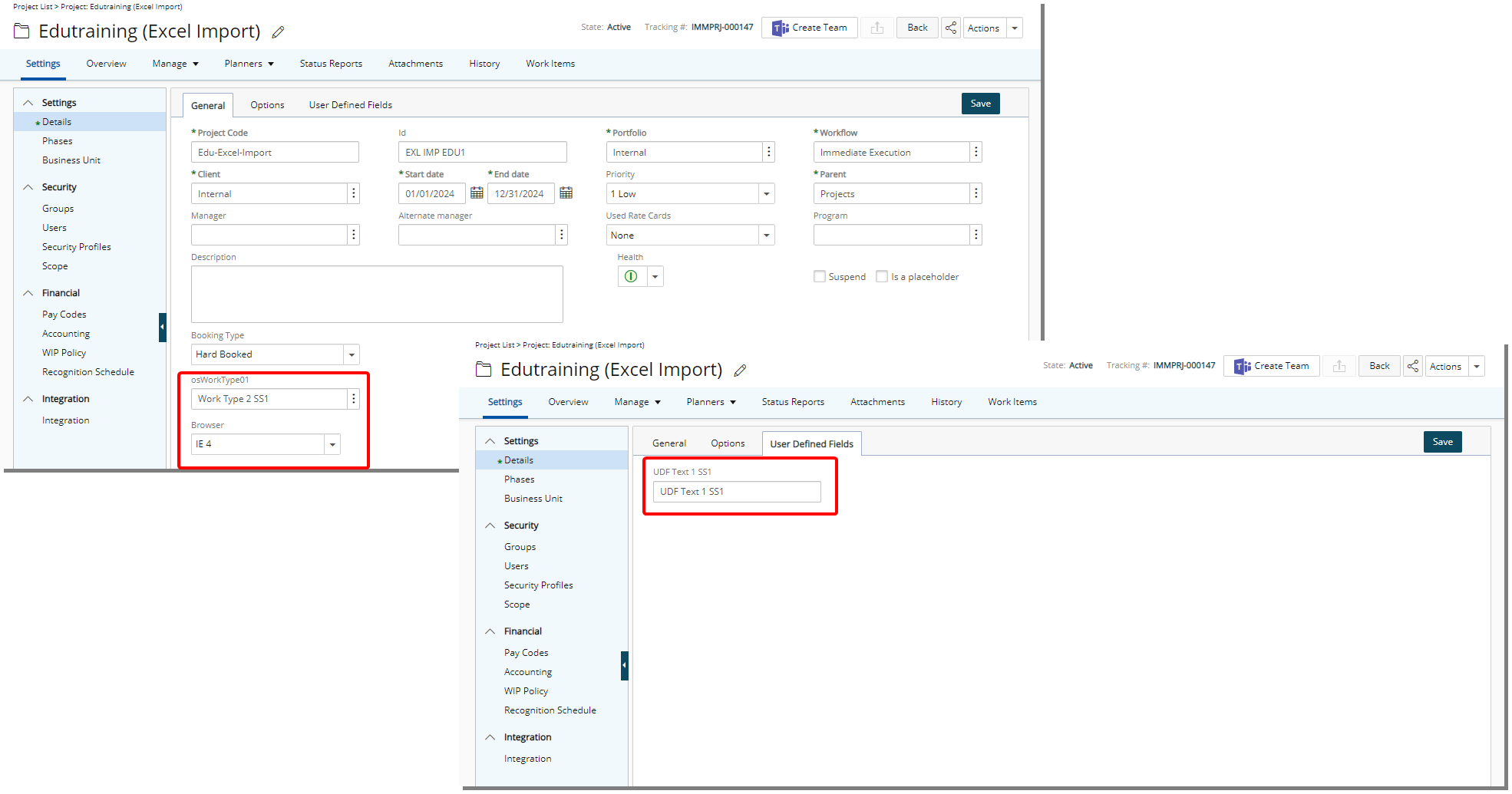Open the Start date calendar picker

477,193
